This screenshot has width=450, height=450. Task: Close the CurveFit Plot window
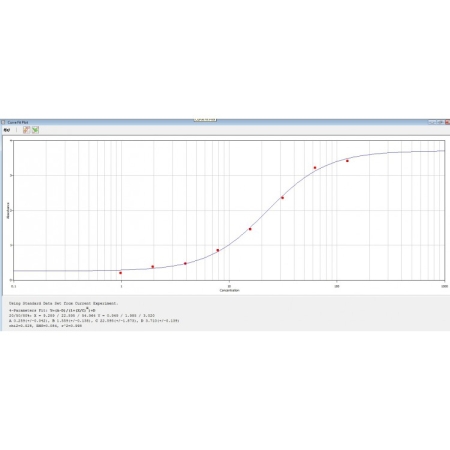click(447, 122)
